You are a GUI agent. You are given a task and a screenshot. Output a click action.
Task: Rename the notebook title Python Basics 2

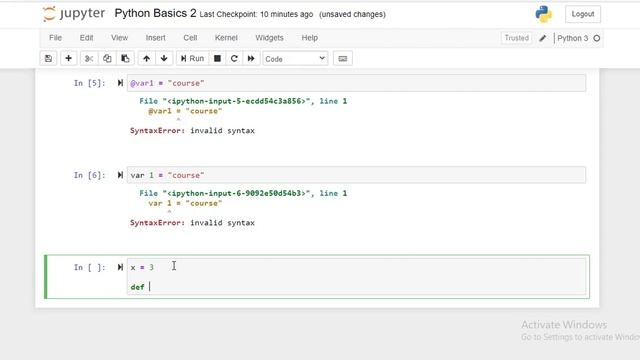coord(155,13)
